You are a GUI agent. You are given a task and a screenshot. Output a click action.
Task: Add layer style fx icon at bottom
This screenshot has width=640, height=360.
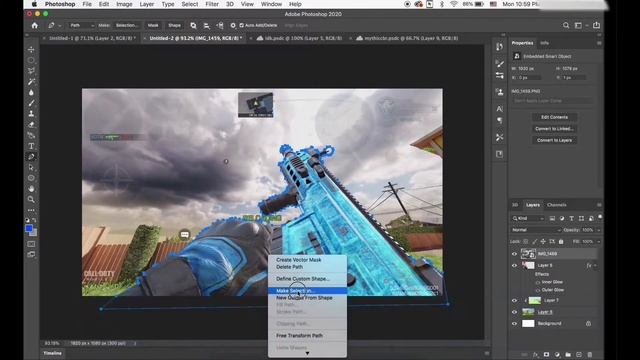(x=536, y=354)
